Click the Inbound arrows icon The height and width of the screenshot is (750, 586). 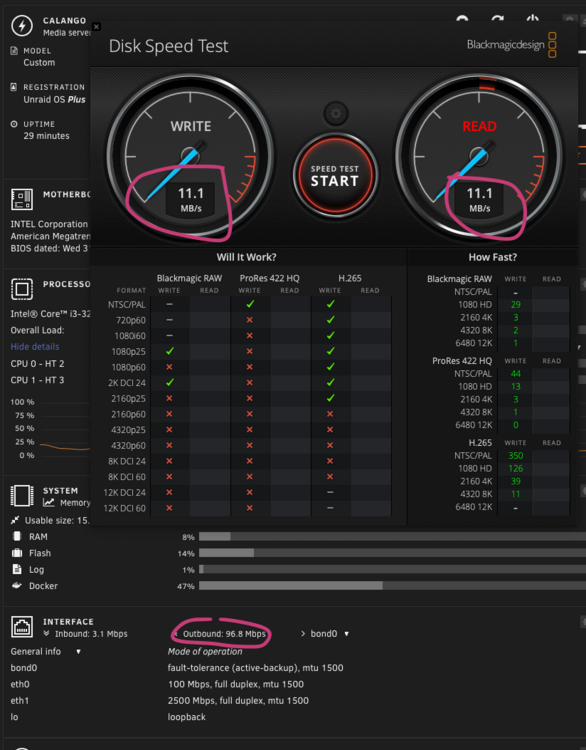tap(46, 634)
